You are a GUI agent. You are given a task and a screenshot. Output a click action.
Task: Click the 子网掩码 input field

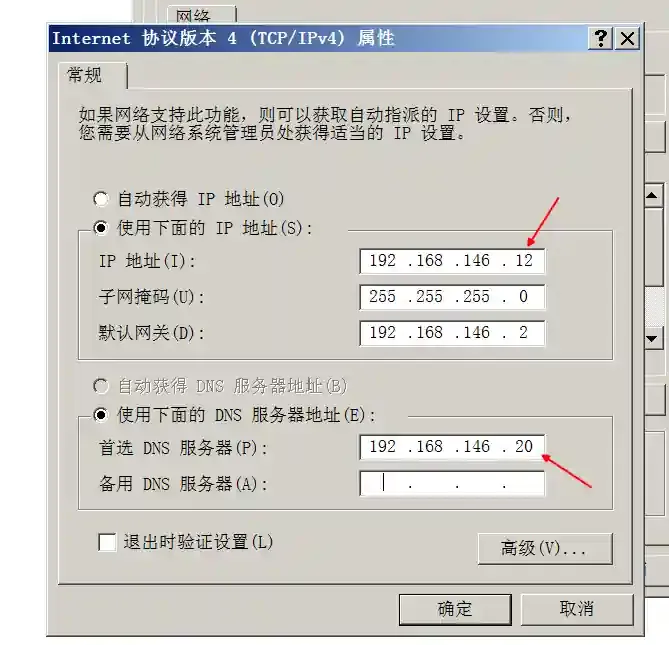click(x=452, y=297)
